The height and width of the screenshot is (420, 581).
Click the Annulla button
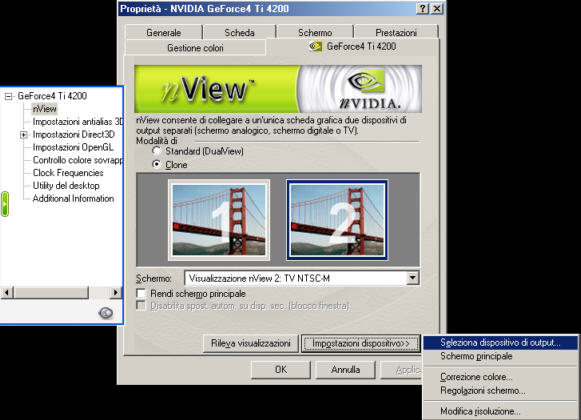[x=345, y=370]
